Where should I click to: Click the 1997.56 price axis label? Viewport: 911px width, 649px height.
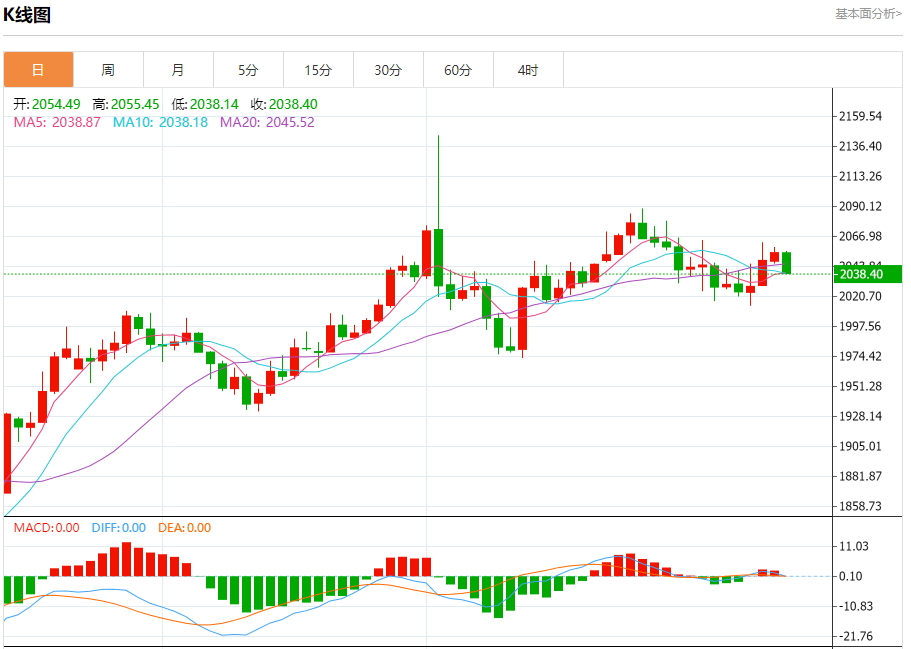coord(860,327)
